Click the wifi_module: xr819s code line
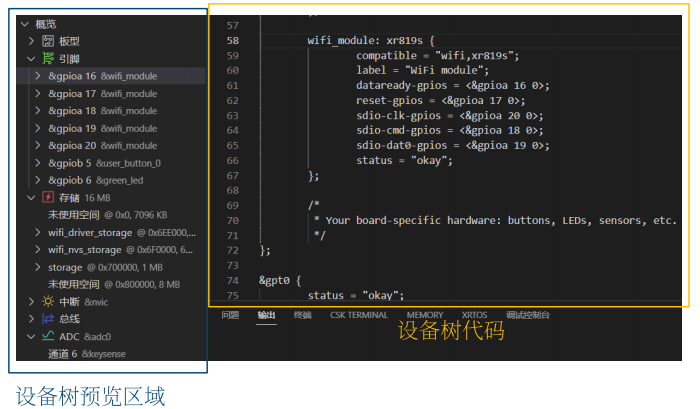The width and height of the screenshot is (700, 409). pyautogui.click(x=371, y=41)
